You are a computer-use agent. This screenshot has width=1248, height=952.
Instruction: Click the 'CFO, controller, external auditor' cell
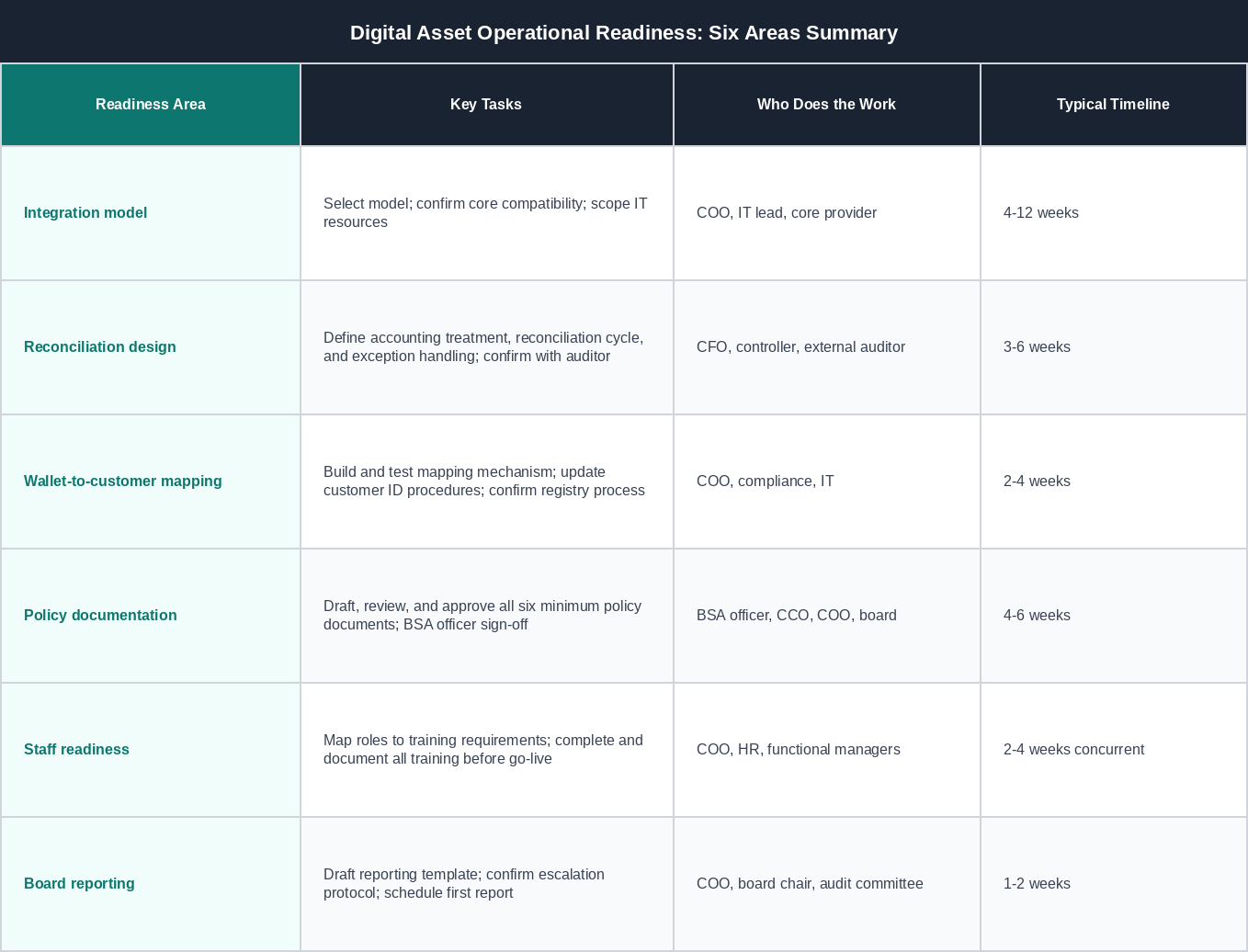coord(827,347)
